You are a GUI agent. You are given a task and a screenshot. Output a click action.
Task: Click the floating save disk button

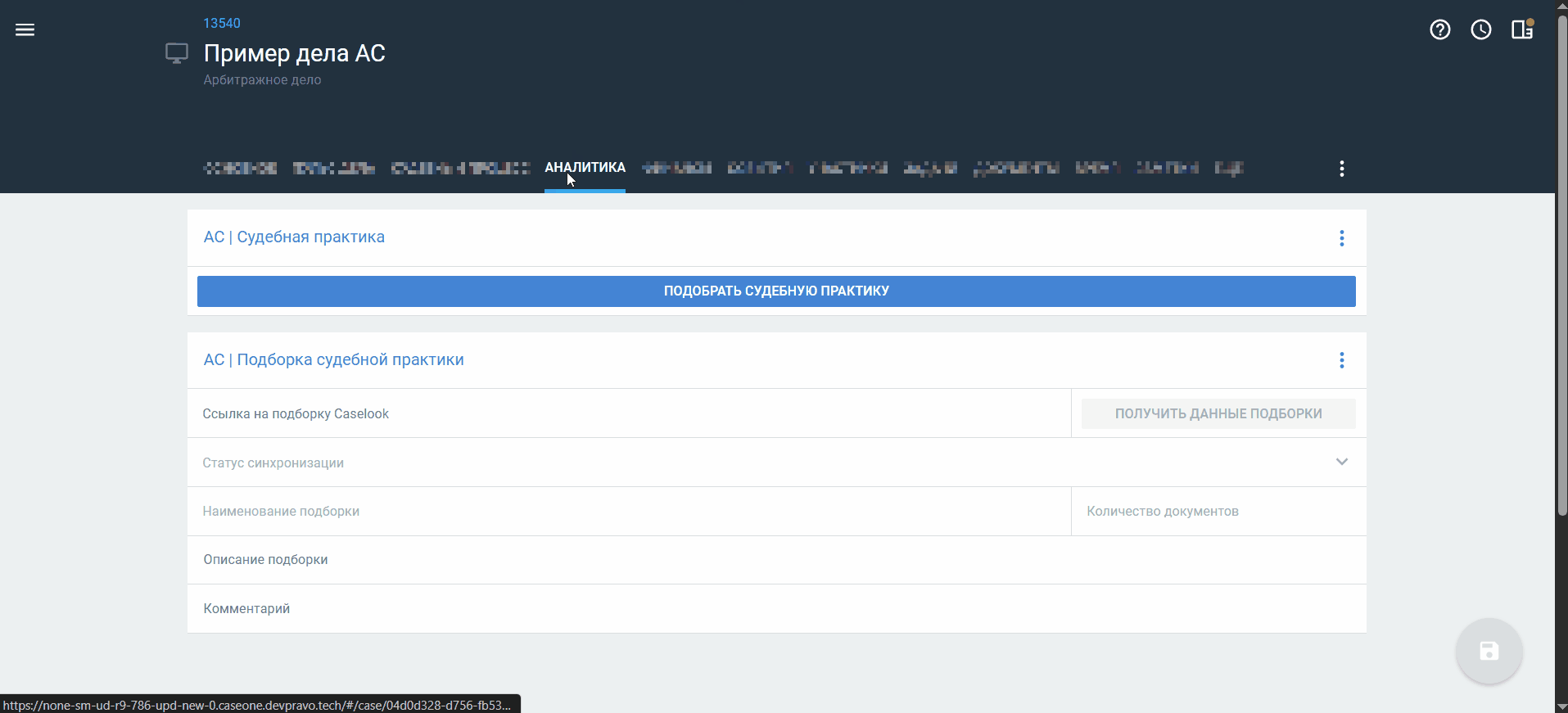click(1489, 651)
